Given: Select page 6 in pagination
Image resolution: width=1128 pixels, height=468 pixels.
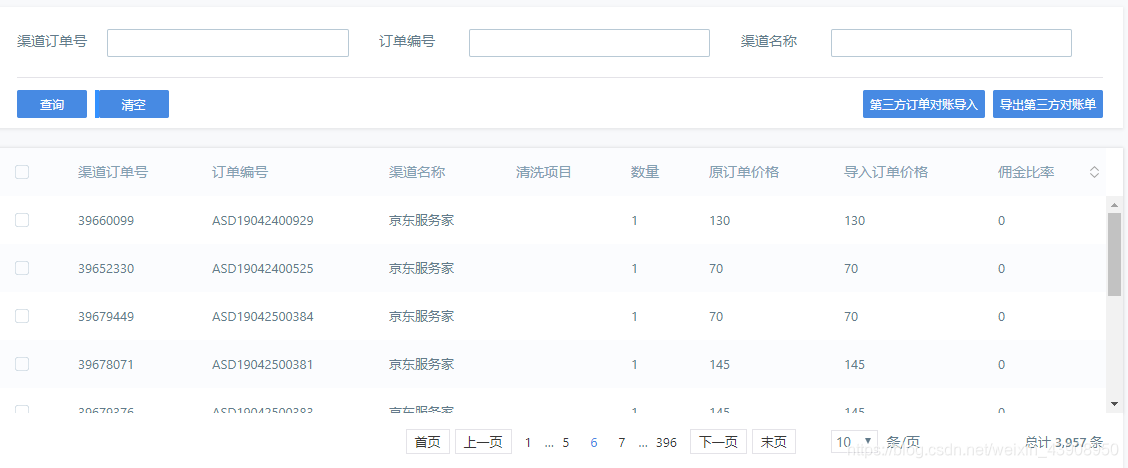Looking at the screenshot, I should (x=593, y=443).
